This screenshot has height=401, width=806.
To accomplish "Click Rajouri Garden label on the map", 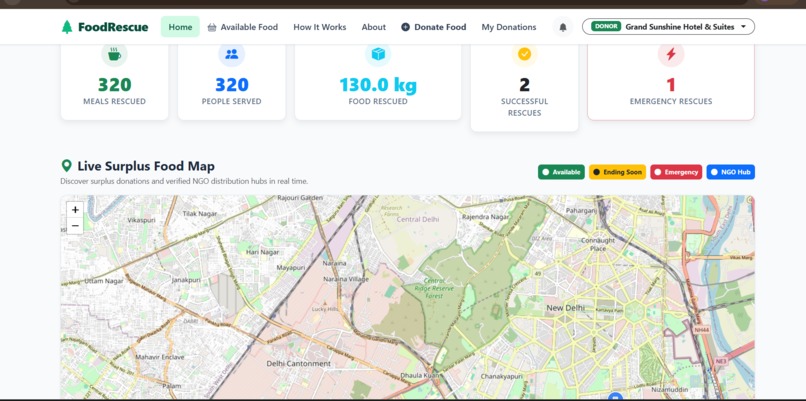I will point(300,197).
